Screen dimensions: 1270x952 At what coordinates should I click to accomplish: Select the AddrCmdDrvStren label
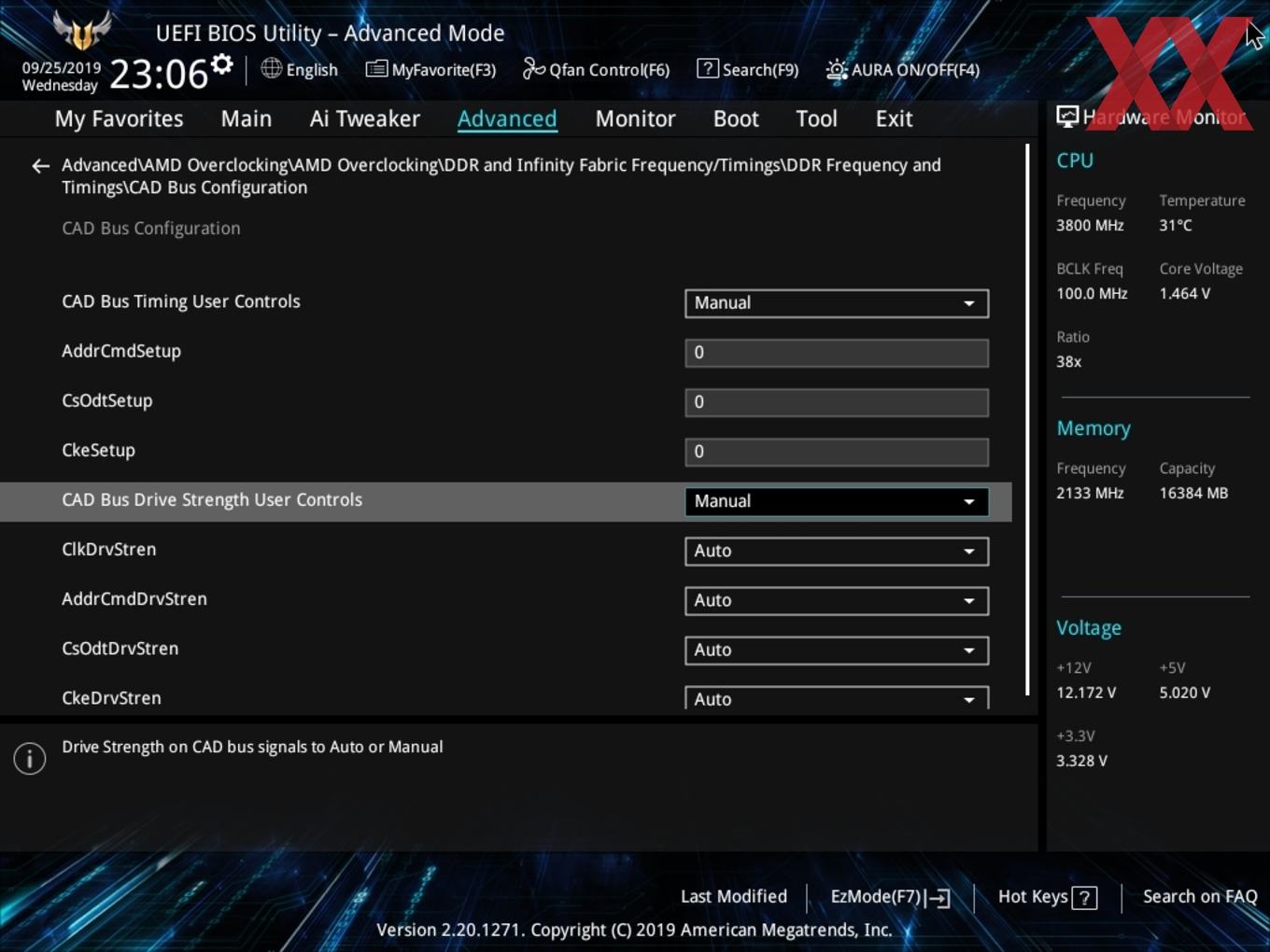pos(134,599)
